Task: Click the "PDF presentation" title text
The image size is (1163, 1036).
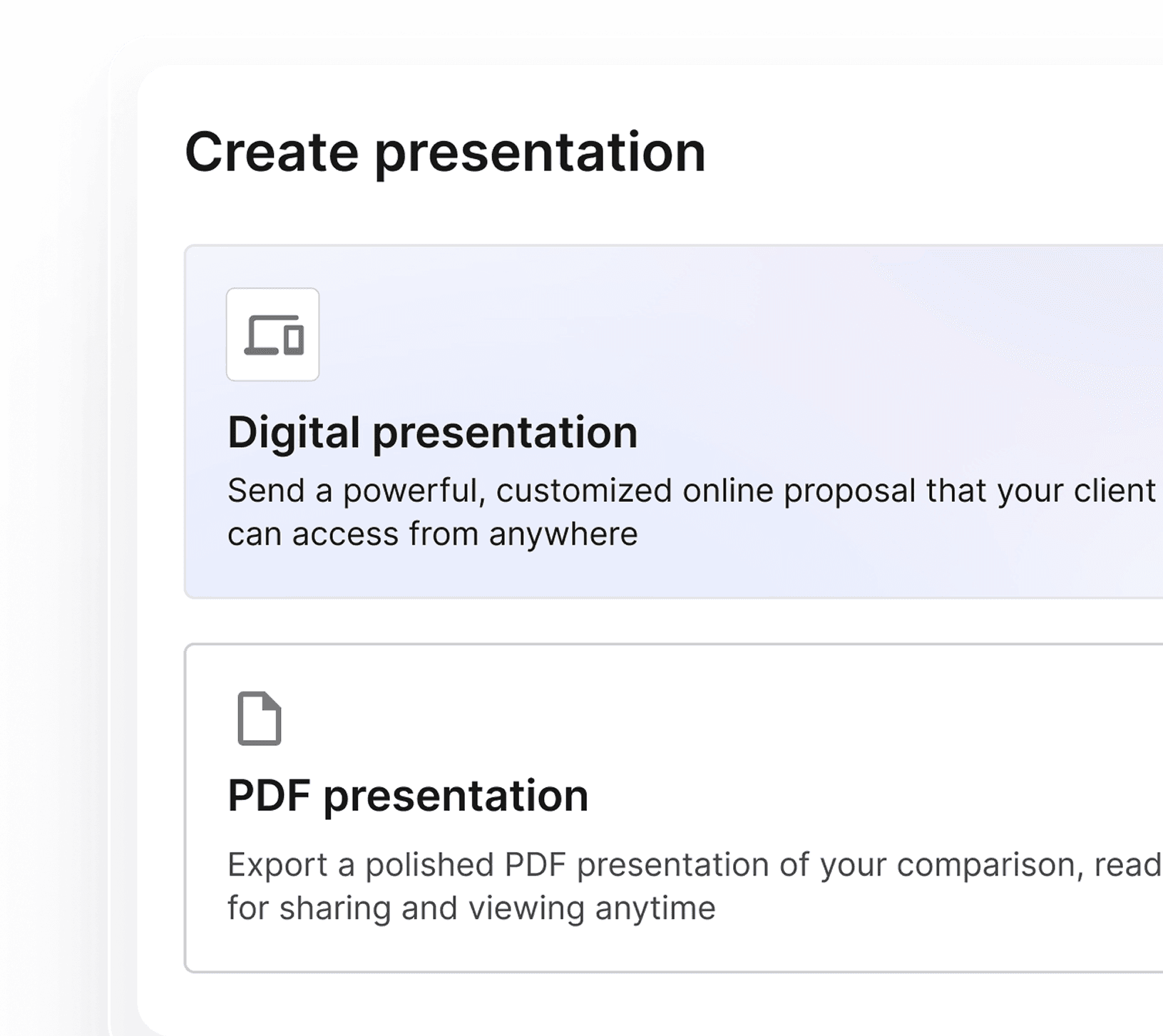Action: pos(408,796)
